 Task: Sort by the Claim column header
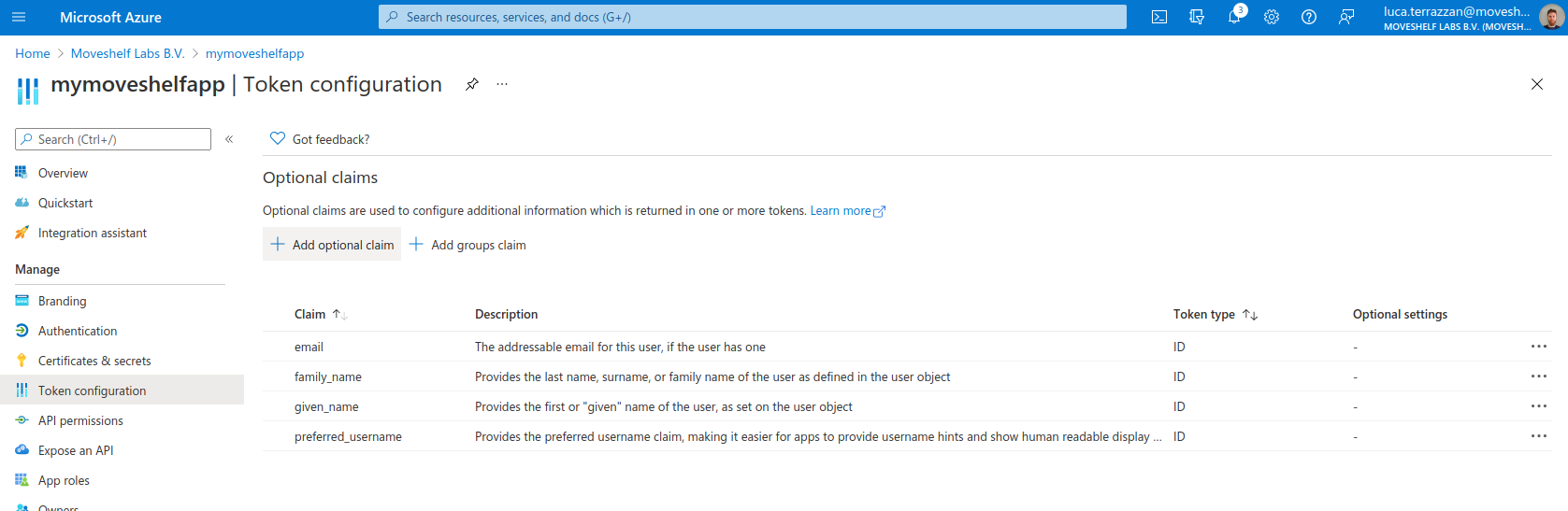click(x=321, y=314)
